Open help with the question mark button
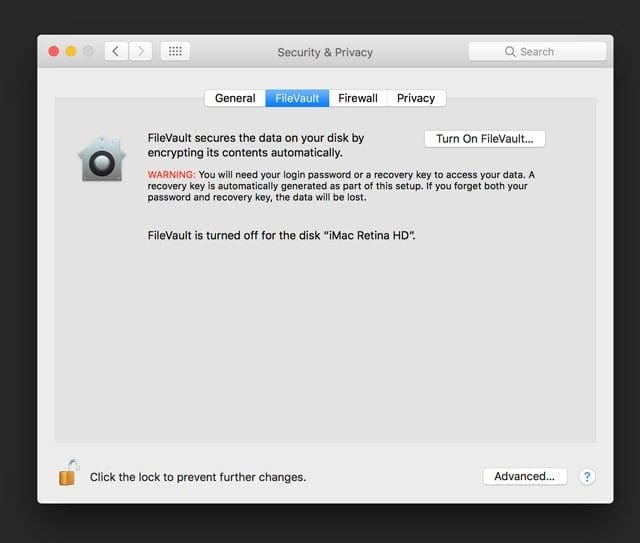The image size is (640, 543). [x=587, y=476]
